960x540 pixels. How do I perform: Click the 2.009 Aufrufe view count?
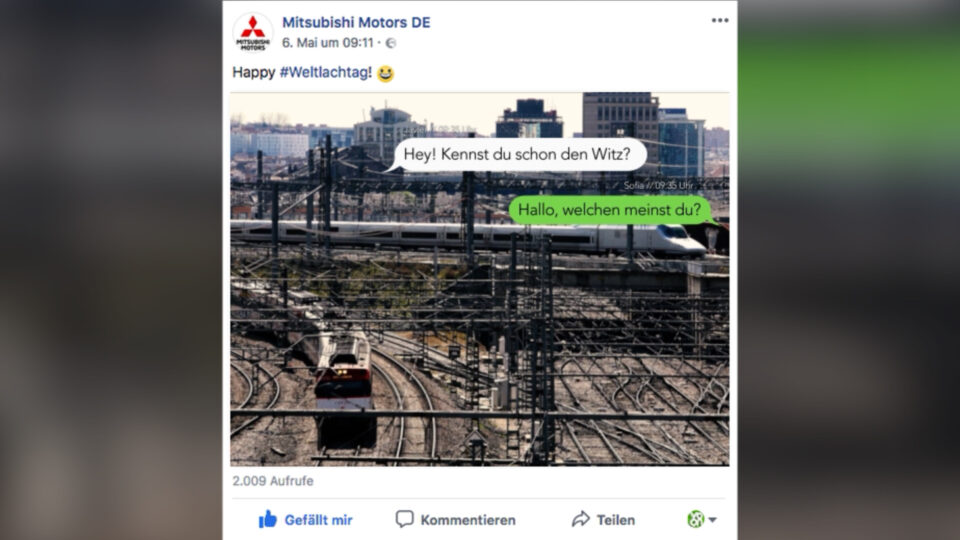[272, 481]
